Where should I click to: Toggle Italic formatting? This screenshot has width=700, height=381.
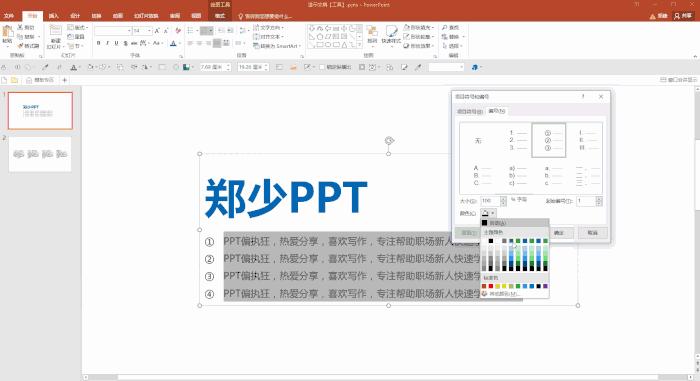[x=107, y=43]
